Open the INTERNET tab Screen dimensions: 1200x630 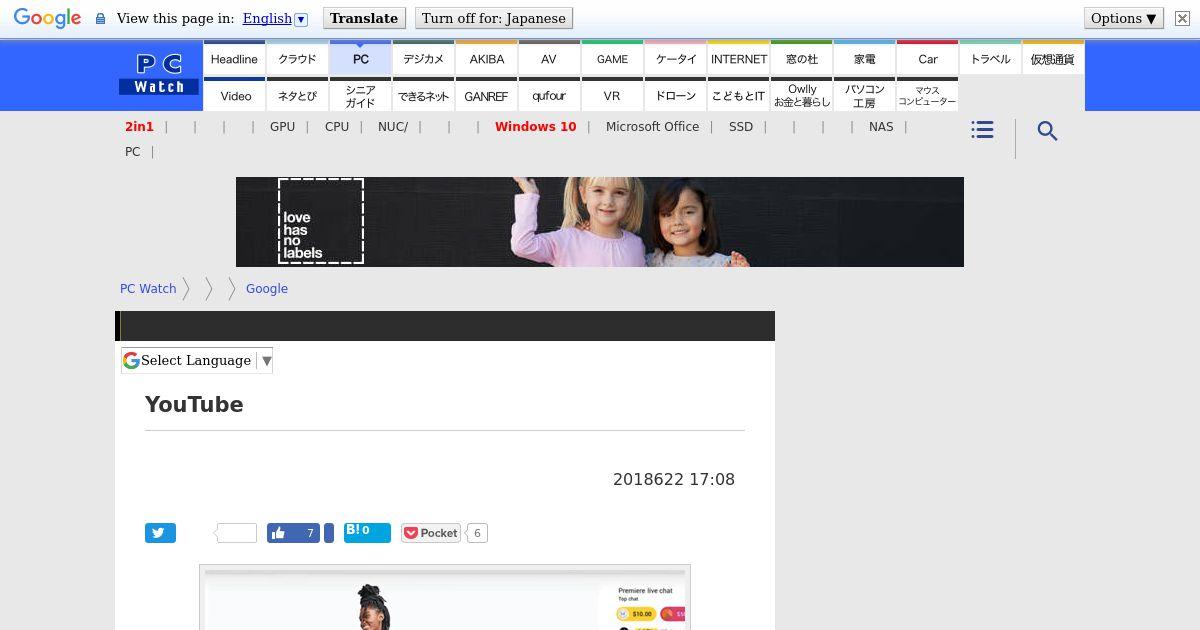pos(739,59)
